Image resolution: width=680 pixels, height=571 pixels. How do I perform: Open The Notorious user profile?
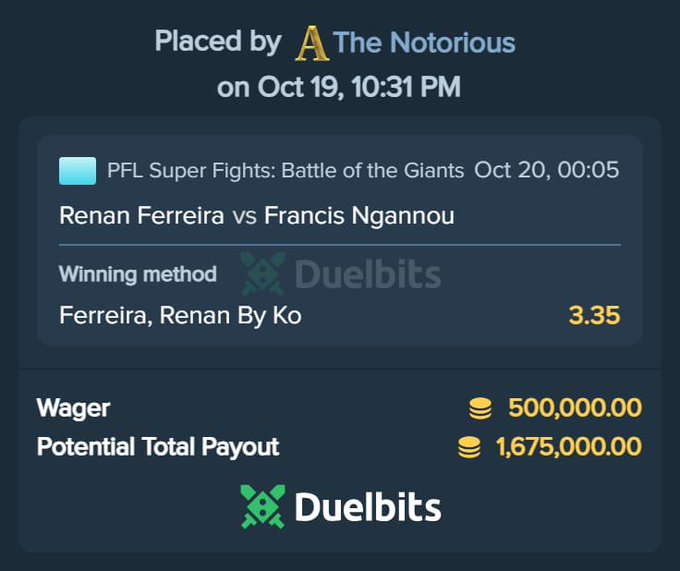[x=424, y=42]
